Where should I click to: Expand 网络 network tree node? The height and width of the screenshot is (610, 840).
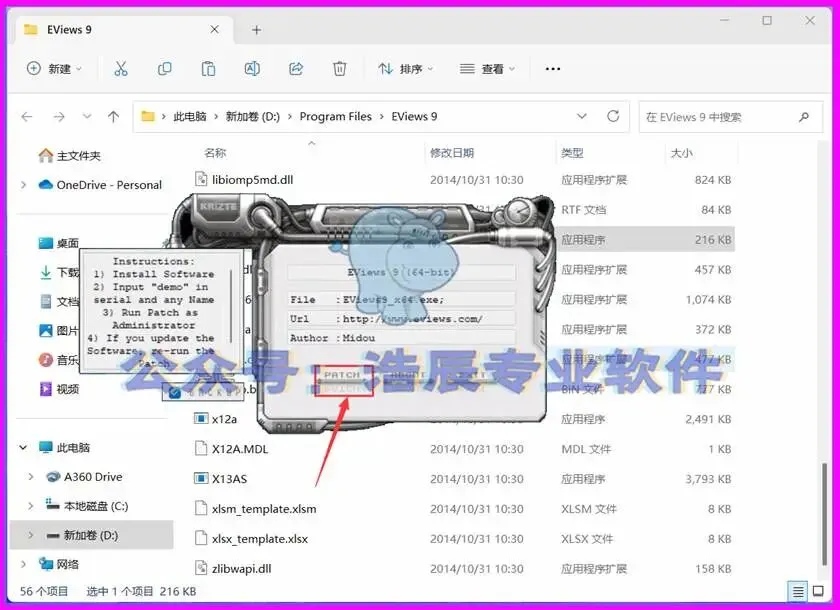pos(23,564)
